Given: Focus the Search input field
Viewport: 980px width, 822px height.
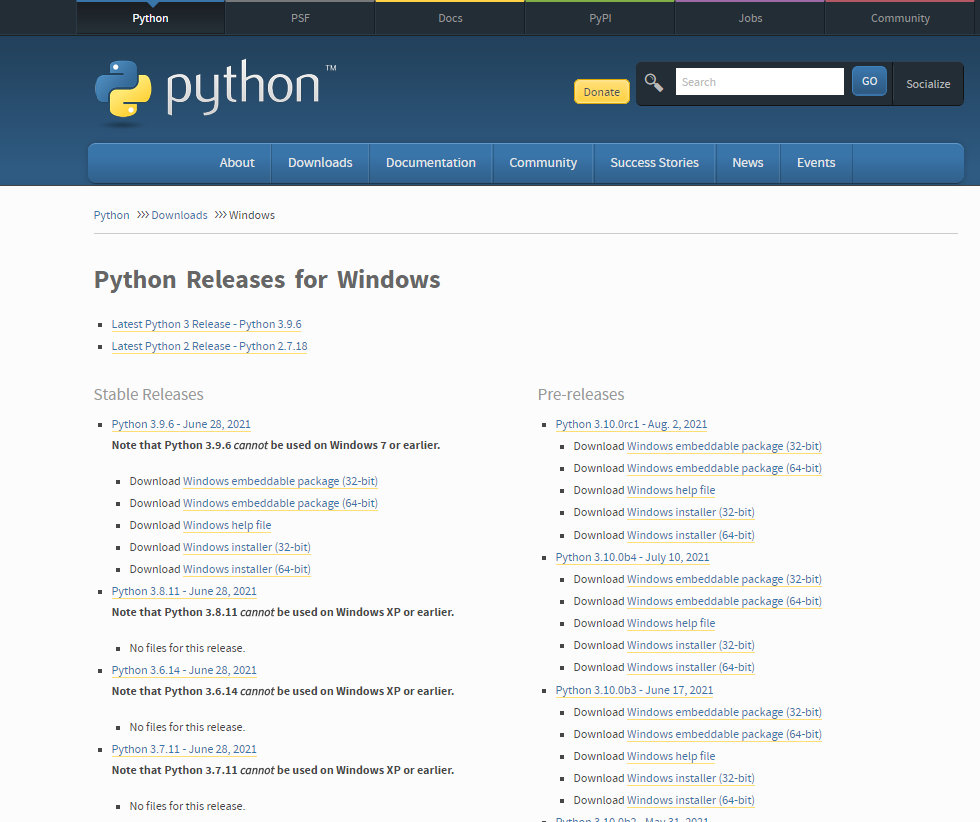Looking at the screenshot, I should 759,82.
